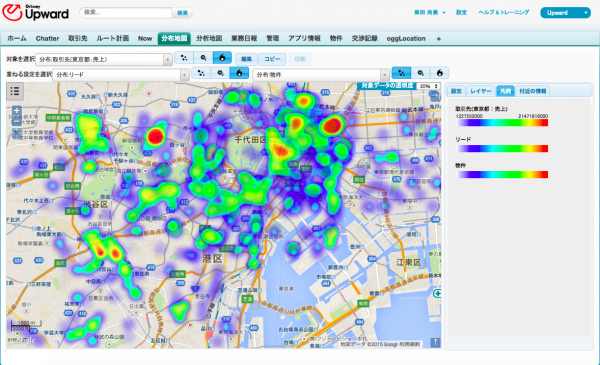
Task: Click the 利用規約 link on map
Action: click(x=410, y=344)
